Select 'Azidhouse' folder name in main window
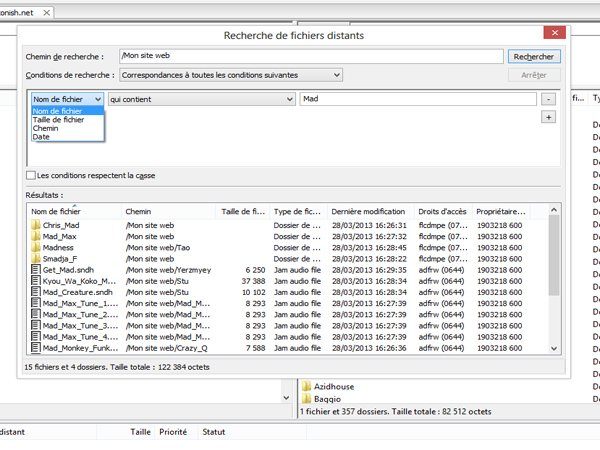This screenshot has width=600, height=450. [334, 386]
